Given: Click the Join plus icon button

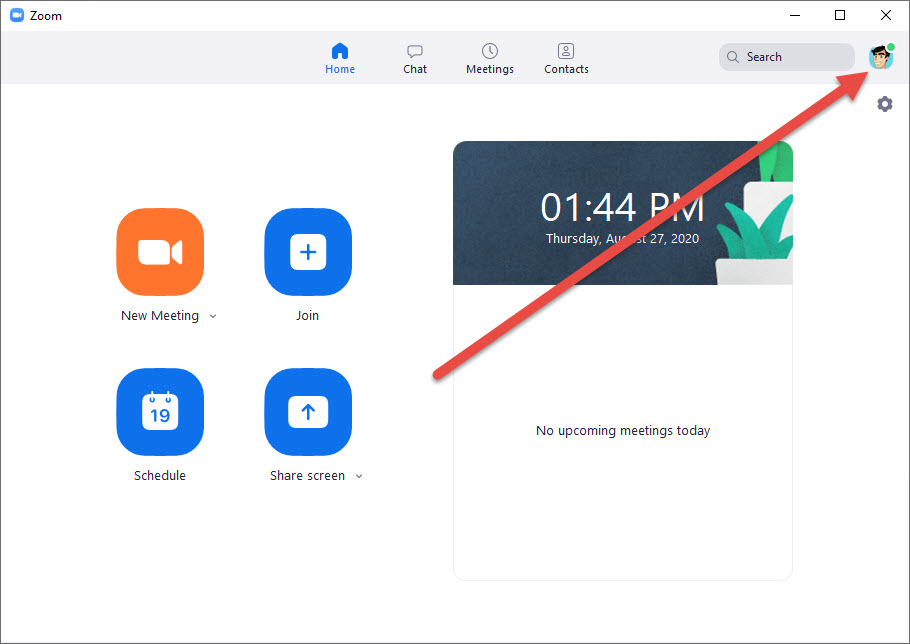Looking at the screenshot, I should (308, 252).
